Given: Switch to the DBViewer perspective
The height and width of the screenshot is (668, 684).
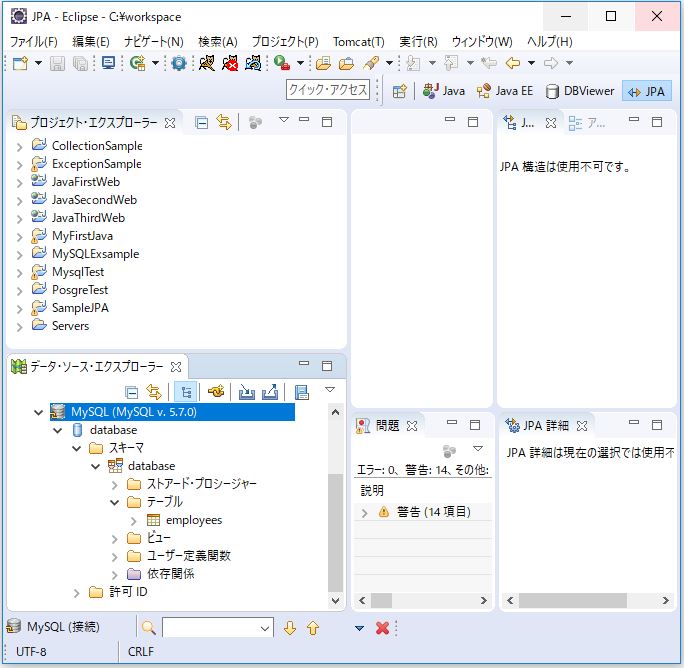Looking at the screenshot, I should tap(580, 91).
